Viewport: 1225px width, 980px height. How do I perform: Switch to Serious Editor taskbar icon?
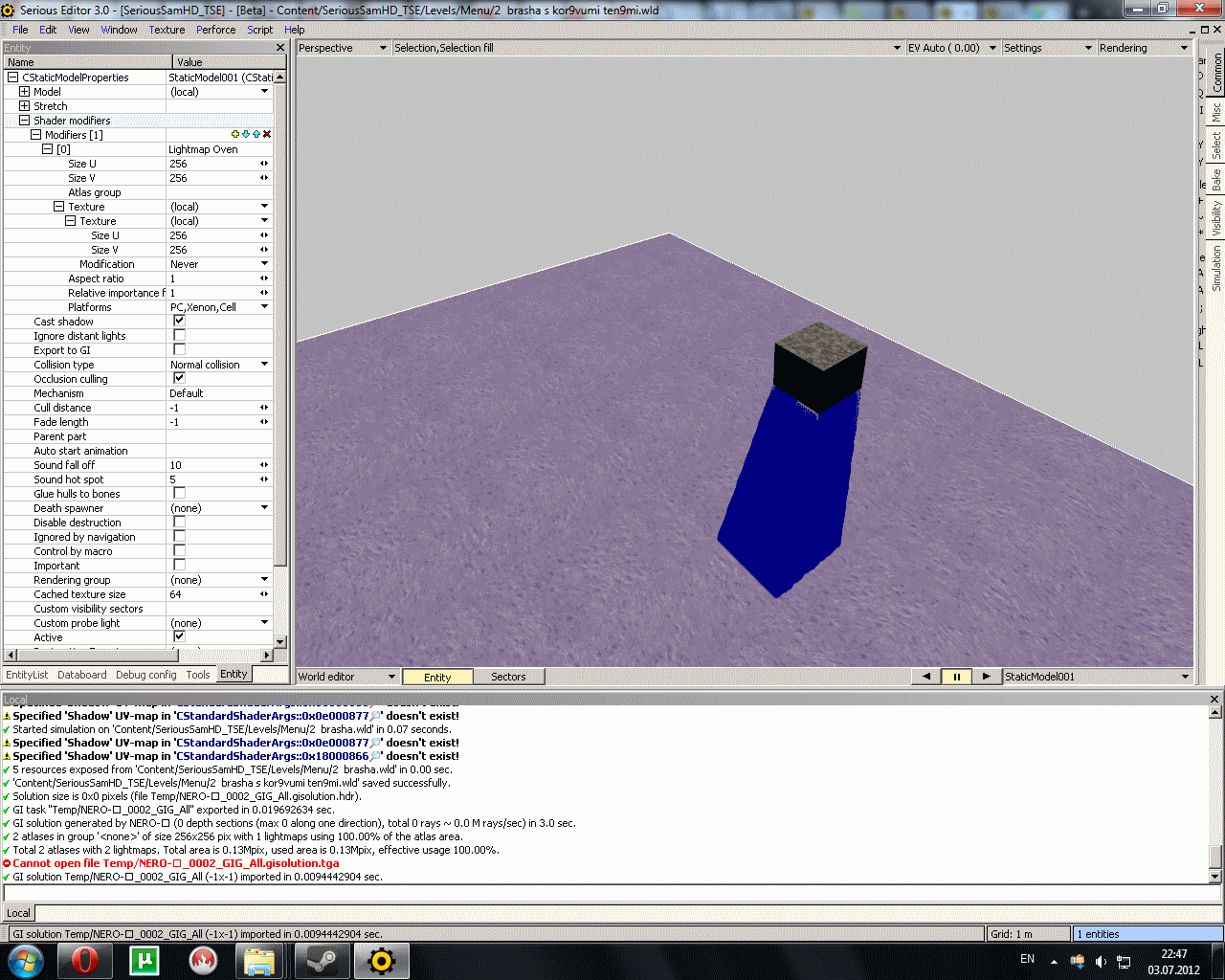381,960
